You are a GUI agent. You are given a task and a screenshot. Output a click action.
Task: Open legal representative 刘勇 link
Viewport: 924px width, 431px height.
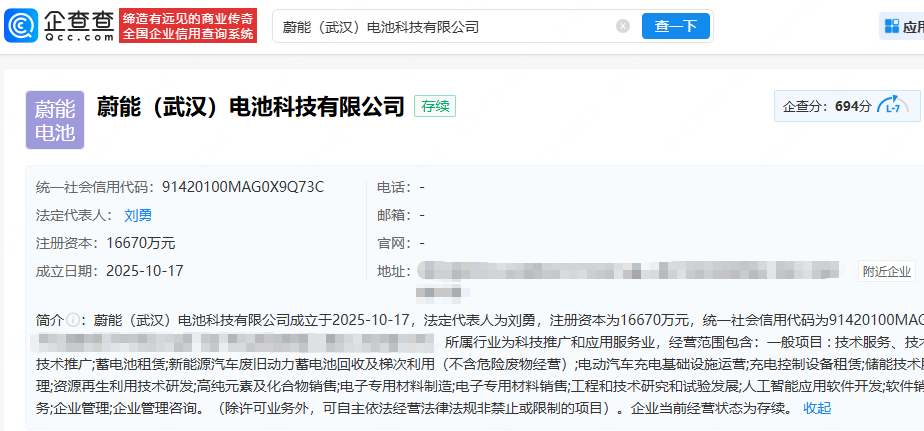pos(138,215)
